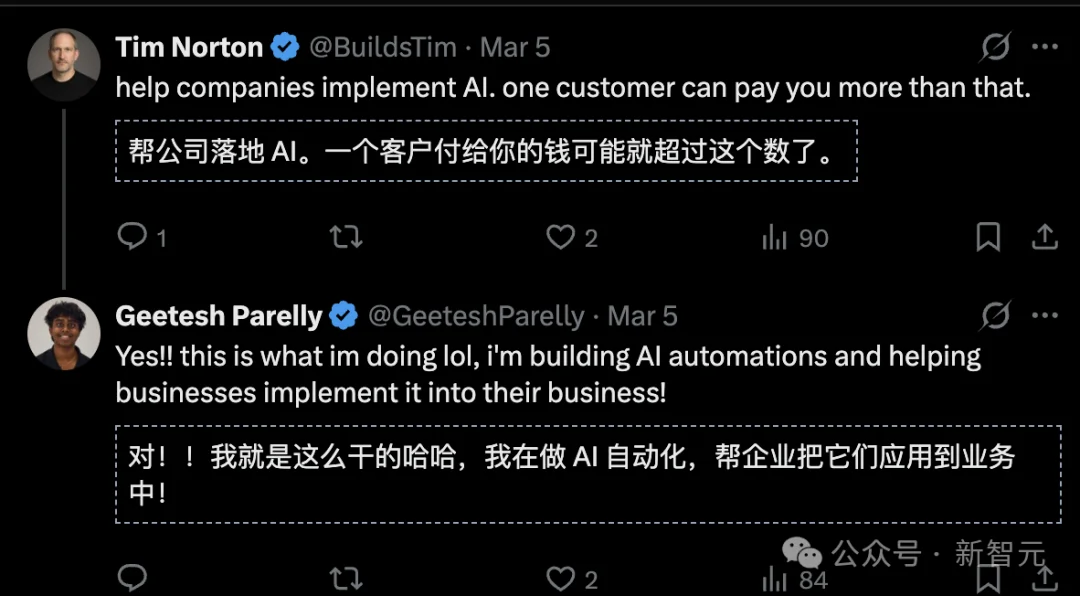Open Grok icon on Geetesh Parelly's tweet
This screenshot has height=596, width=1080.
(x=995, y=316)
